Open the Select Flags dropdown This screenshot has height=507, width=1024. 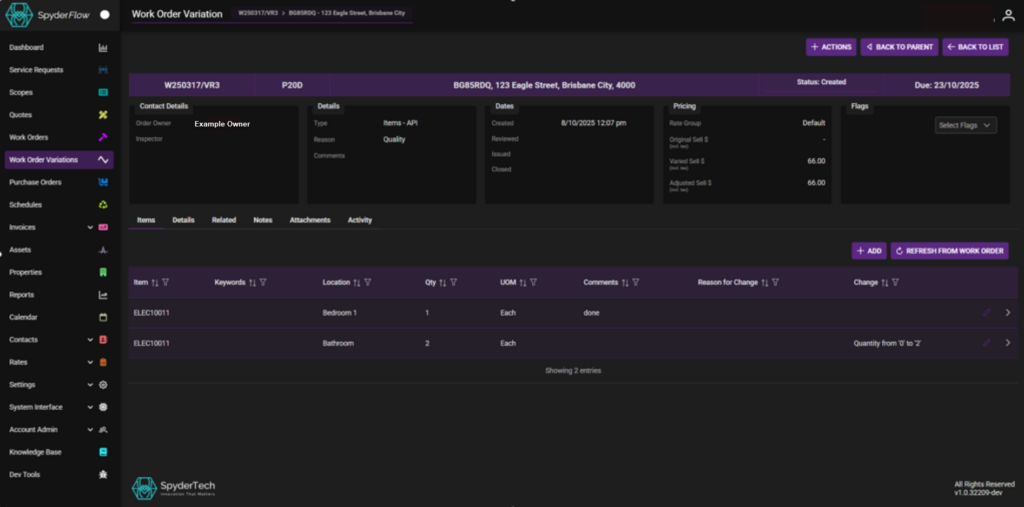(x=965, y=125)
